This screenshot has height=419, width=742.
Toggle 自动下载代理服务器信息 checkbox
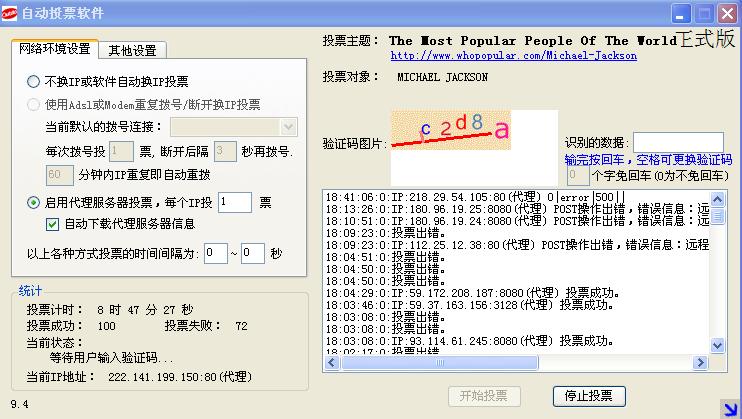(53, 224)
